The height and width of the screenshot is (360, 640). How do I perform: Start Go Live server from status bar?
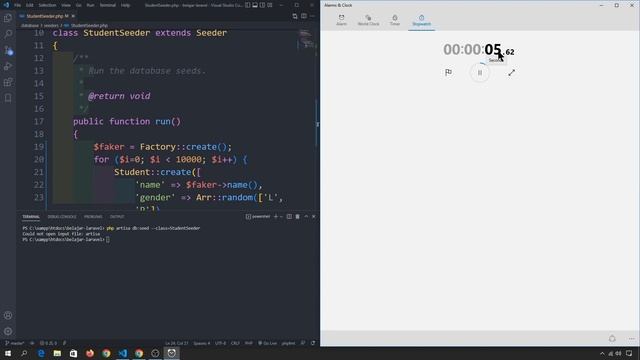[x=268, y=343]
